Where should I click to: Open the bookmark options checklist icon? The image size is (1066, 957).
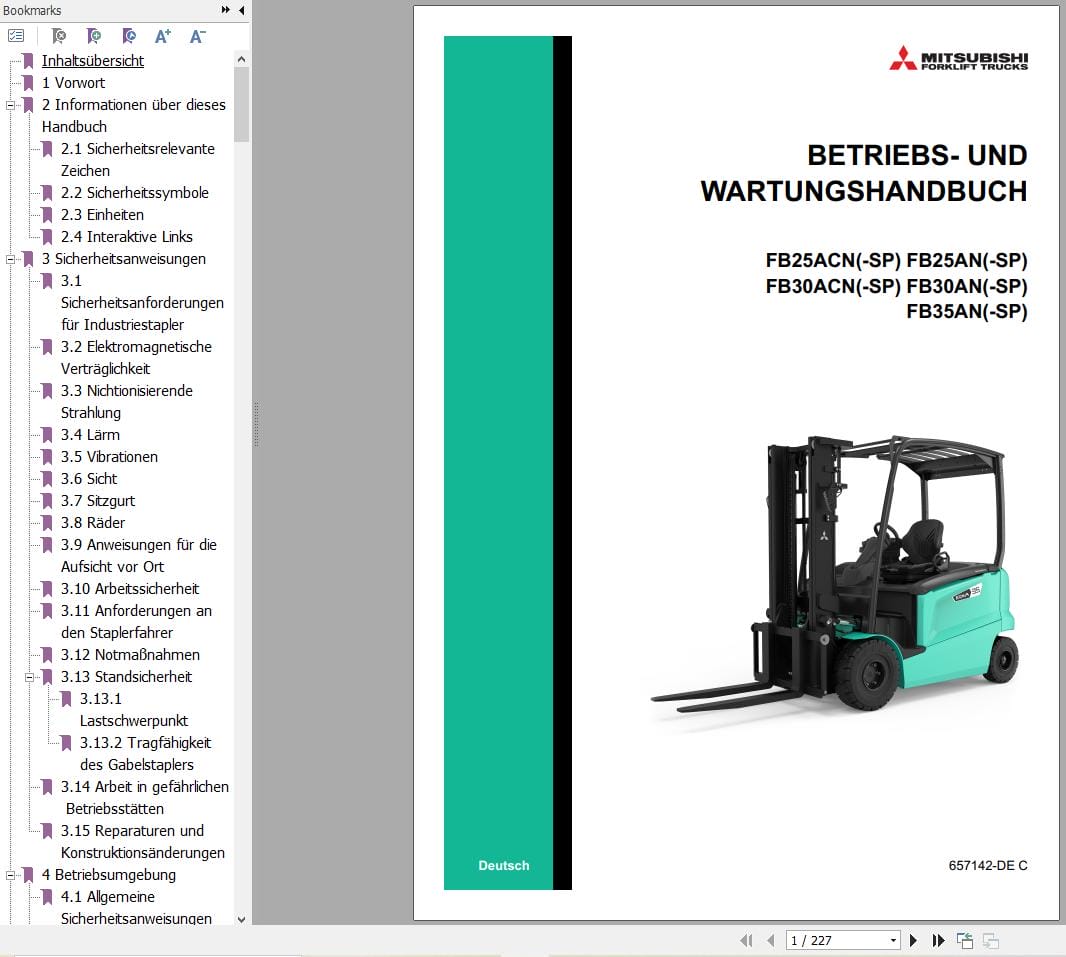coord(16,36)
